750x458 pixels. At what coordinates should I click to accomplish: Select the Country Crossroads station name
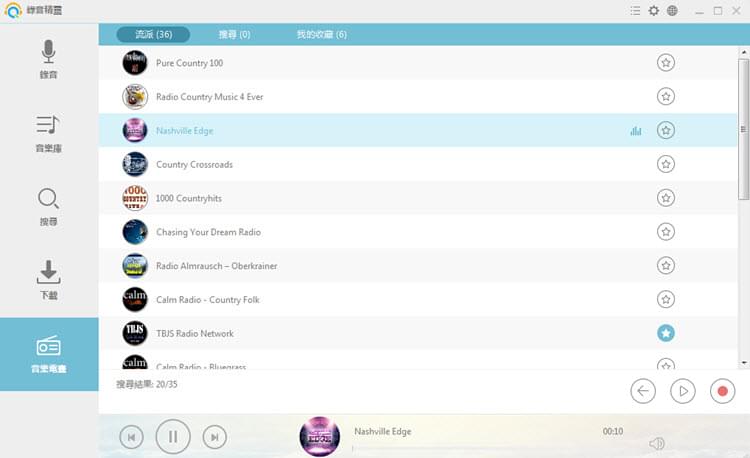click(194, 164)
